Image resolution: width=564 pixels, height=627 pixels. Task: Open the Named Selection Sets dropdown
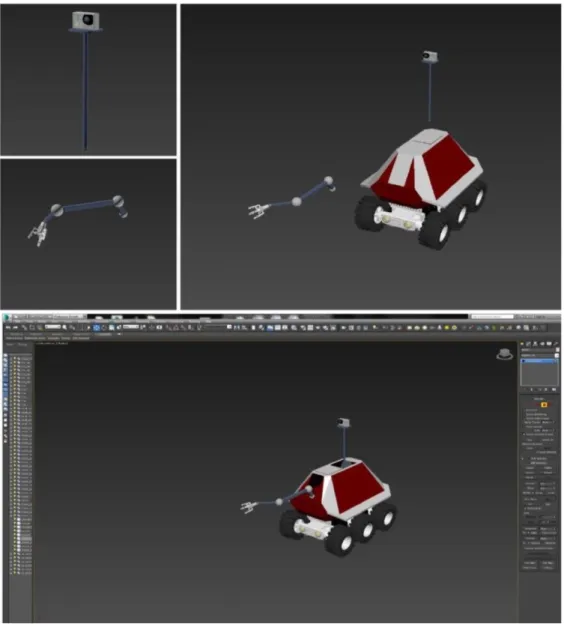click(x=216, y=327)
